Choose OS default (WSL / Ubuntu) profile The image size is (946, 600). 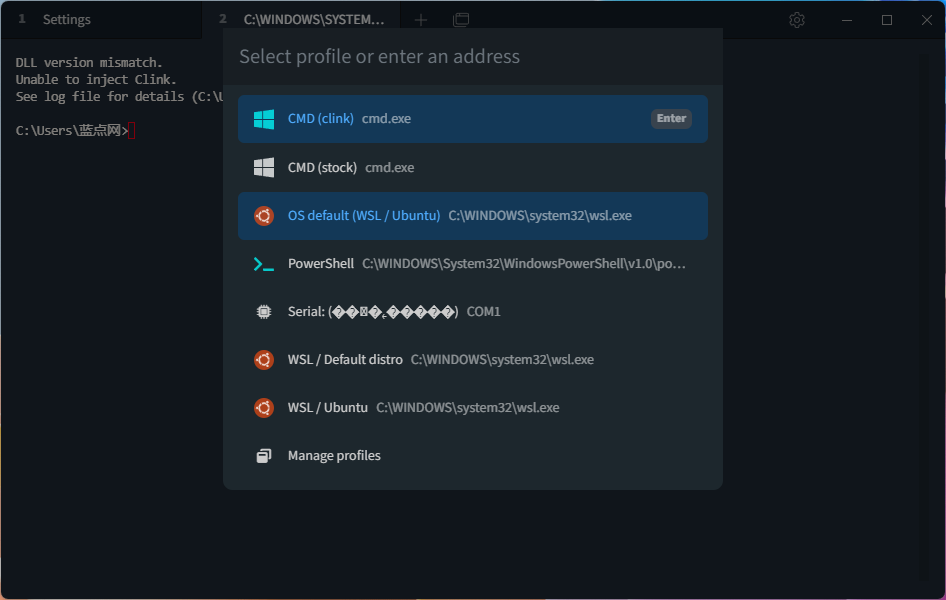(x=472, y=216)
